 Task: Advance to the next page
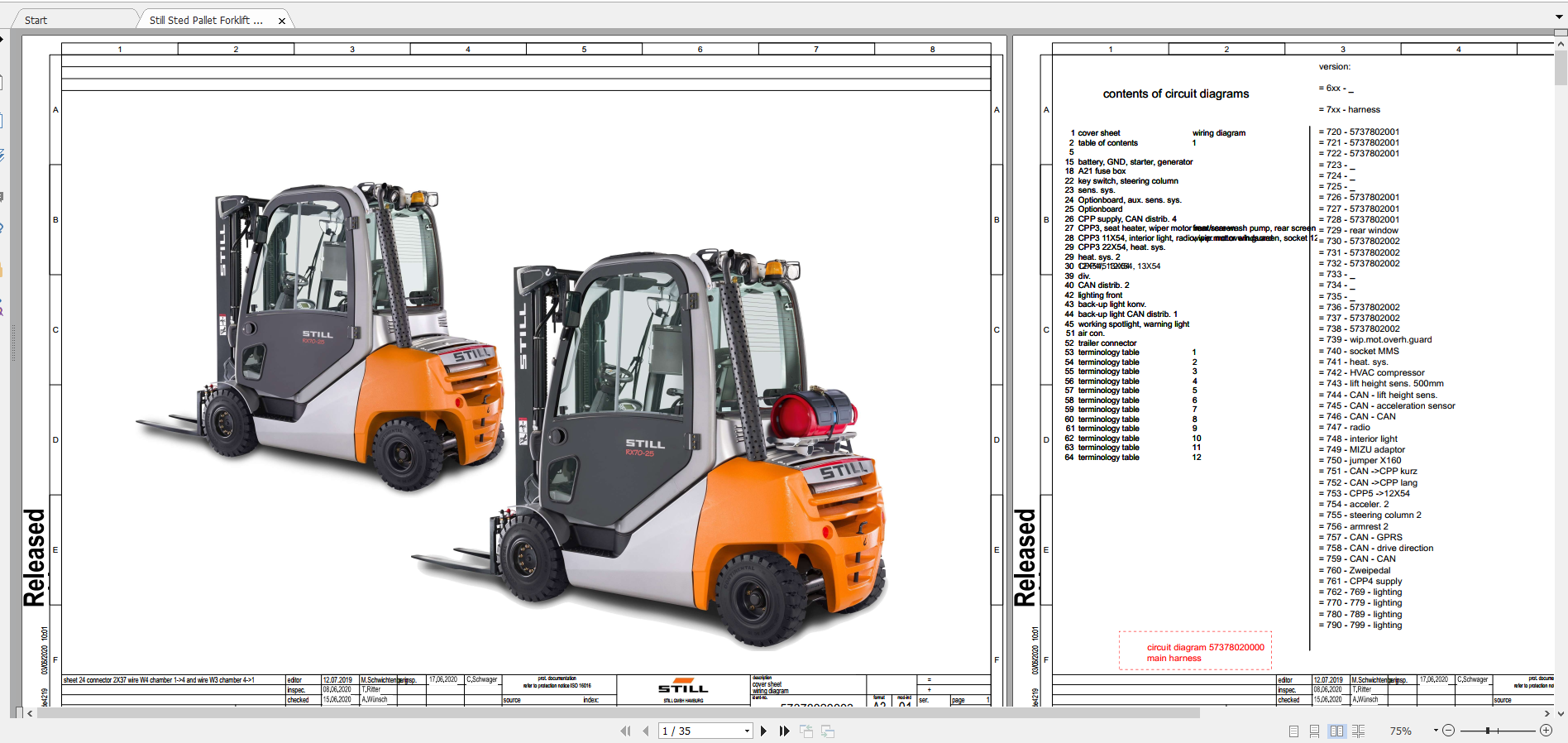[763, 731]
